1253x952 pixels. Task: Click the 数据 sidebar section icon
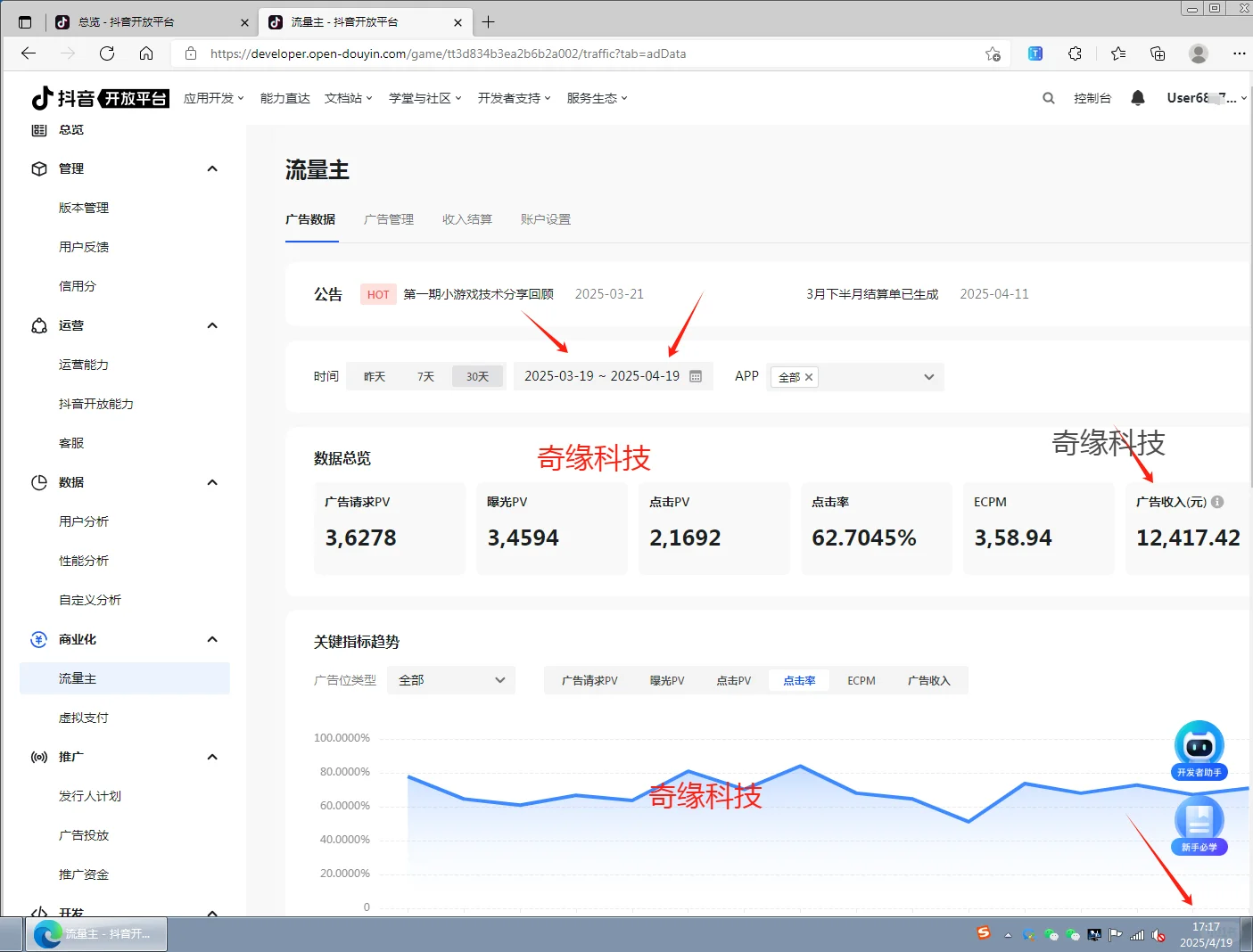[x=39, y=482]
